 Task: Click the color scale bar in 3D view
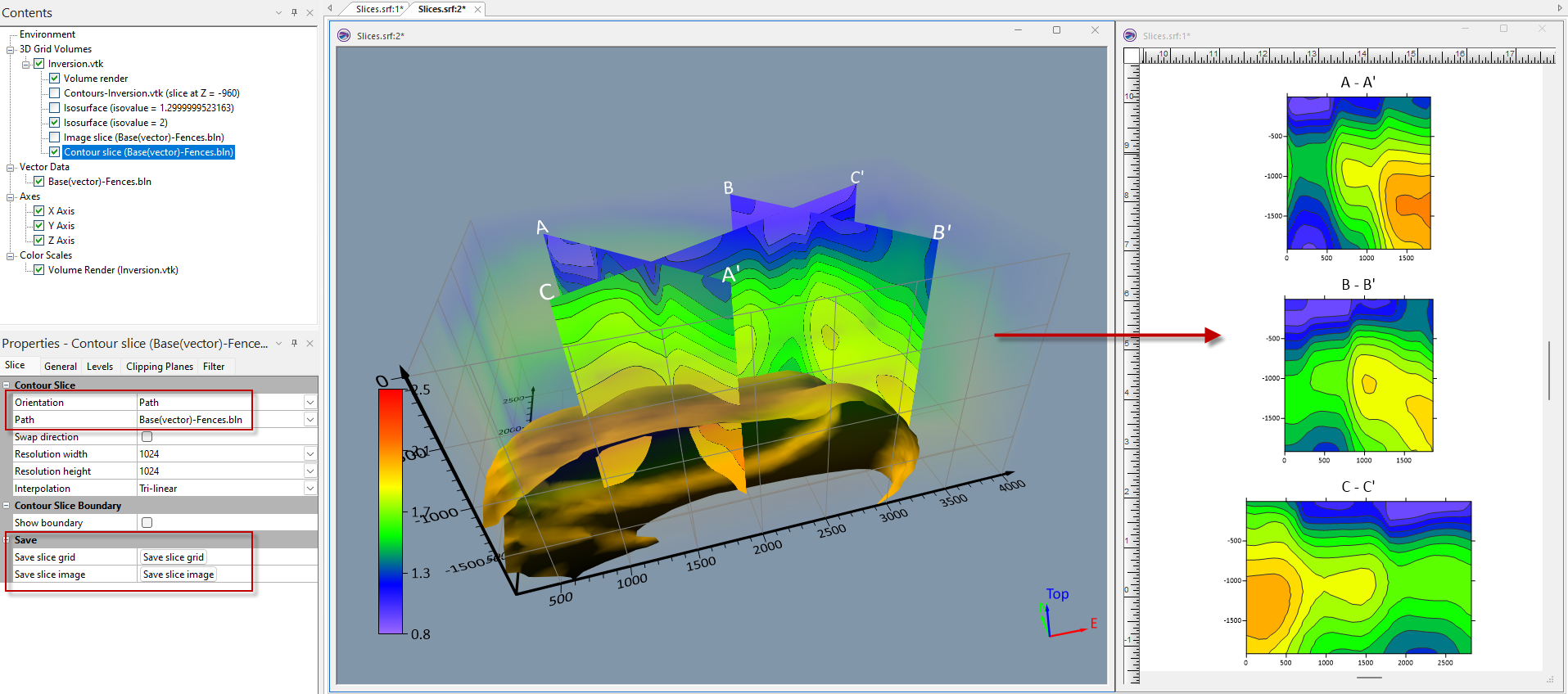391,511
